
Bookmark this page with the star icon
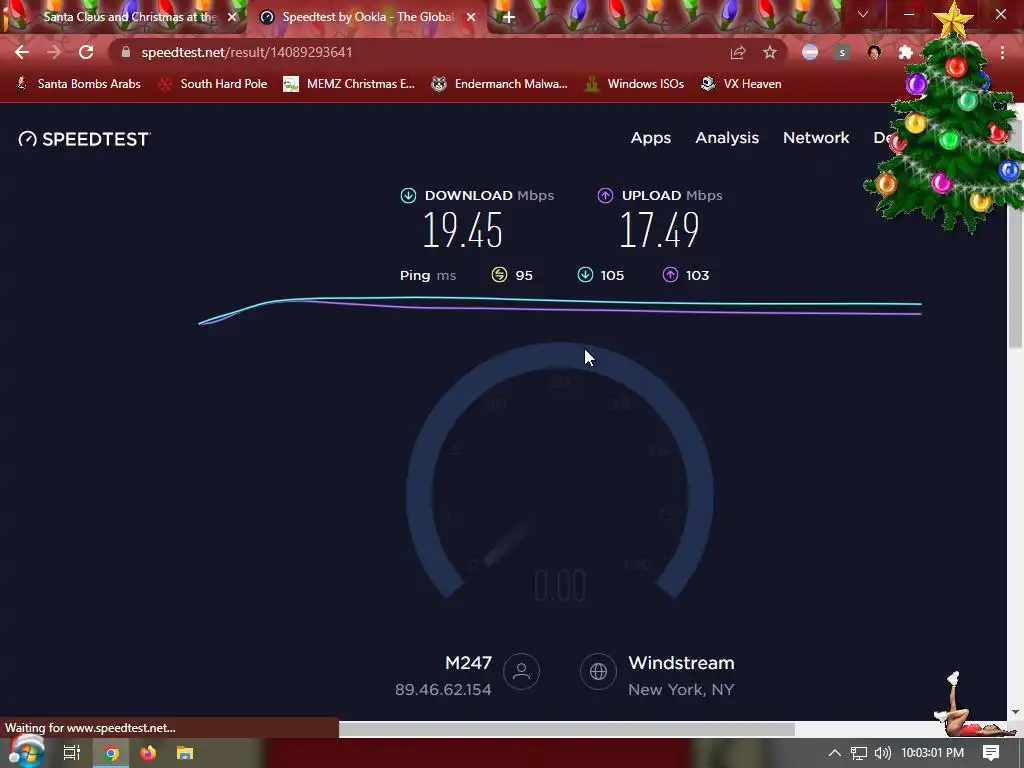click(770, 52)
